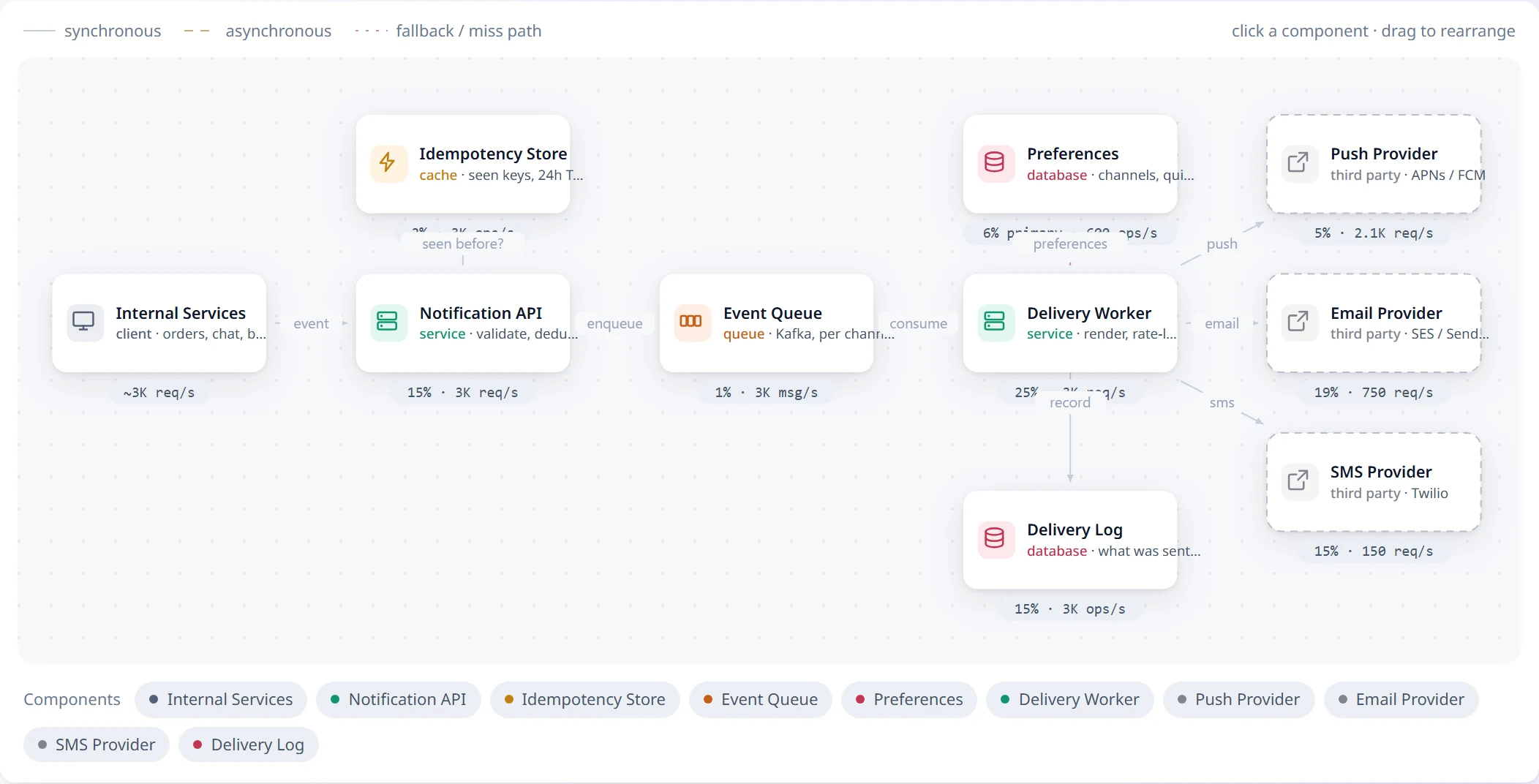Click the 'sms' edge label
Screen dimensions: 1539x784
tap(1222, 402)
